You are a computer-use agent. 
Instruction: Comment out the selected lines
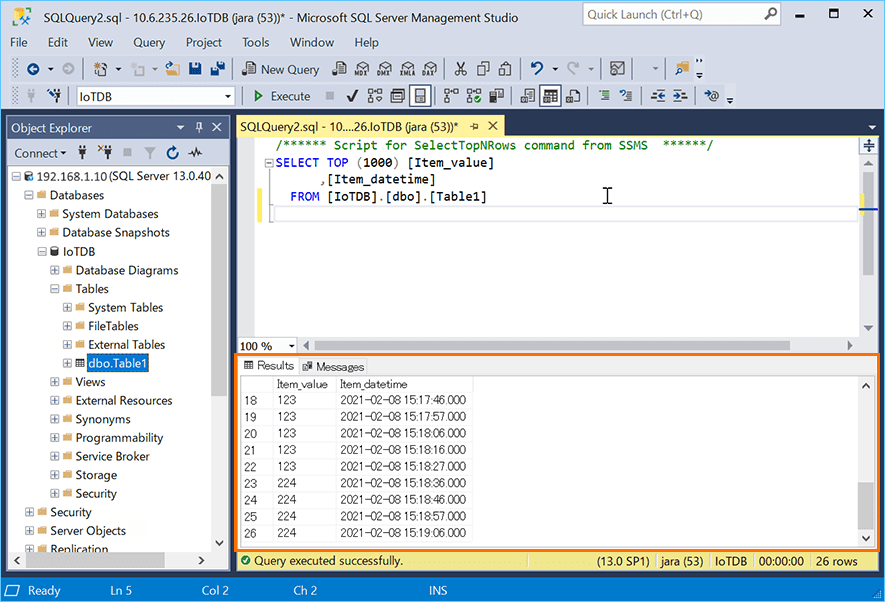[604, 96]
